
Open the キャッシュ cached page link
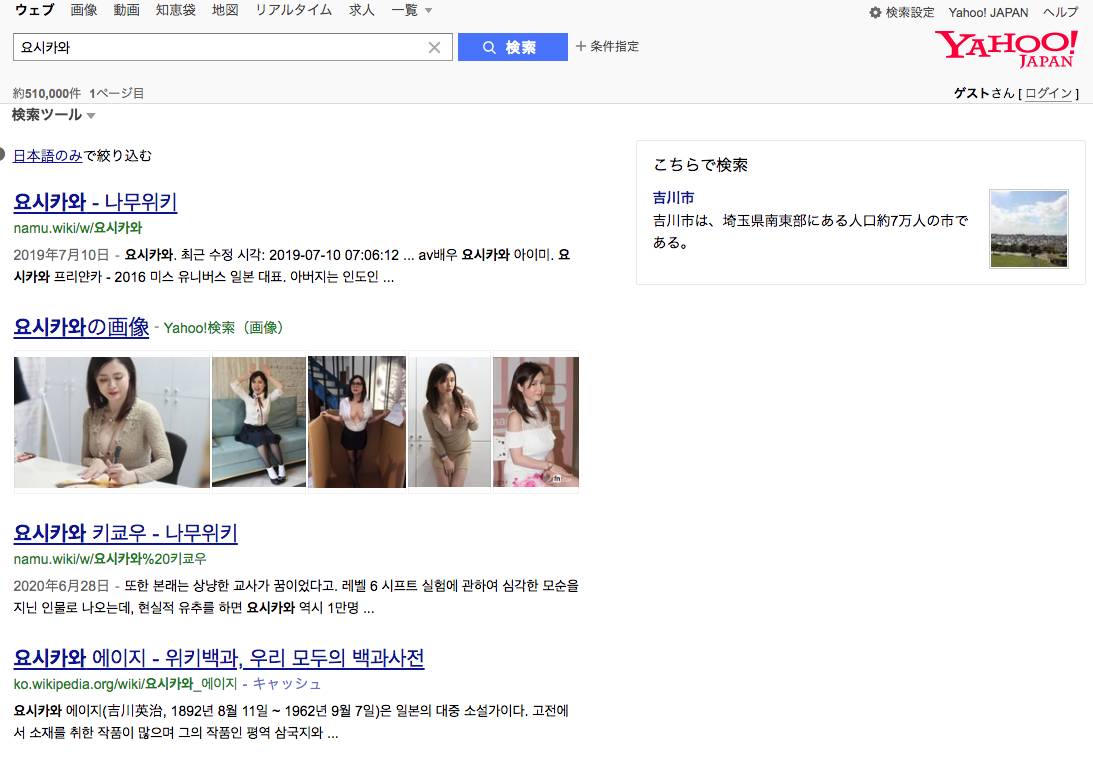pos(286,684)
